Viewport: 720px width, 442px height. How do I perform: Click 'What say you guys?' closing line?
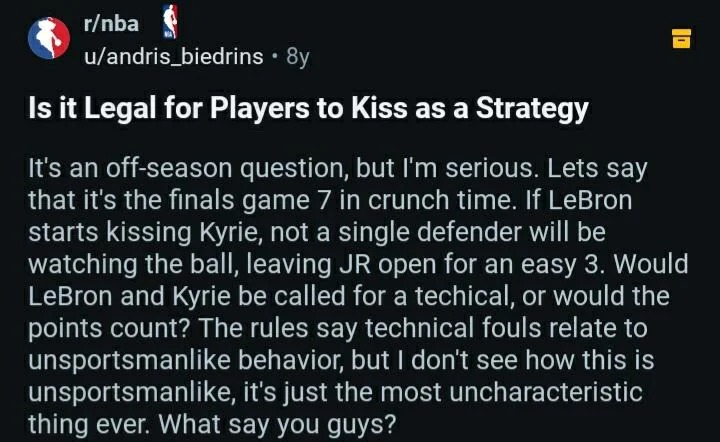pos(277,425)
